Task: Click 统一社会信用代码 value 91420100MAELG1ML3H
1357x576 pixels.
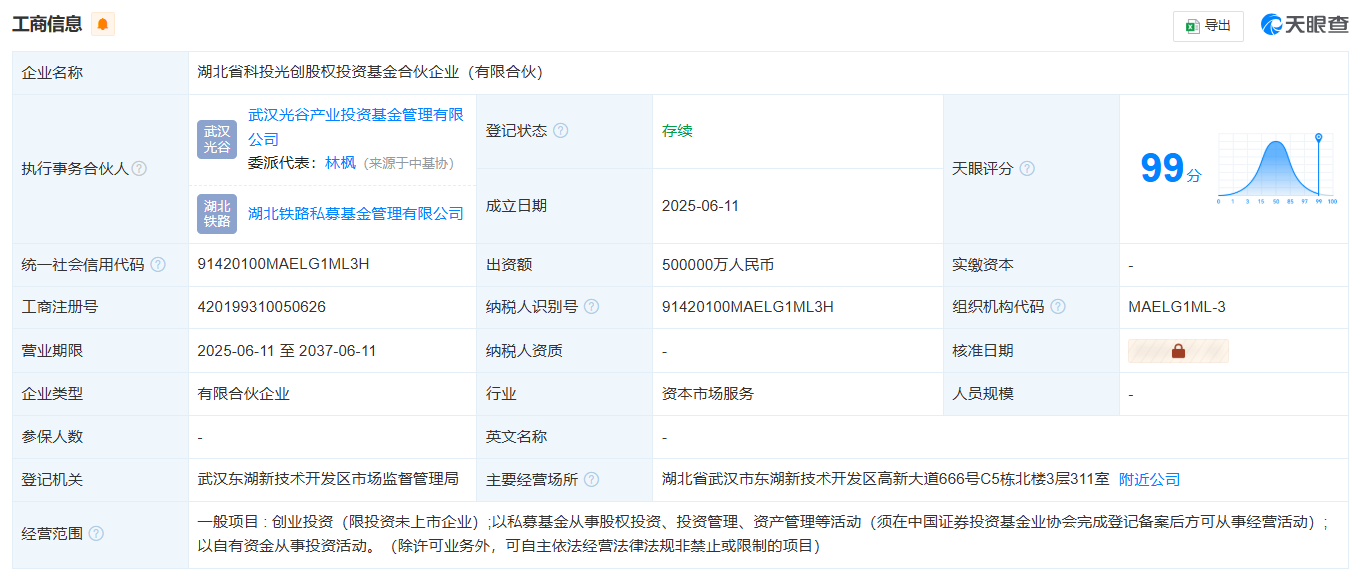Action: tap(284, 264)
